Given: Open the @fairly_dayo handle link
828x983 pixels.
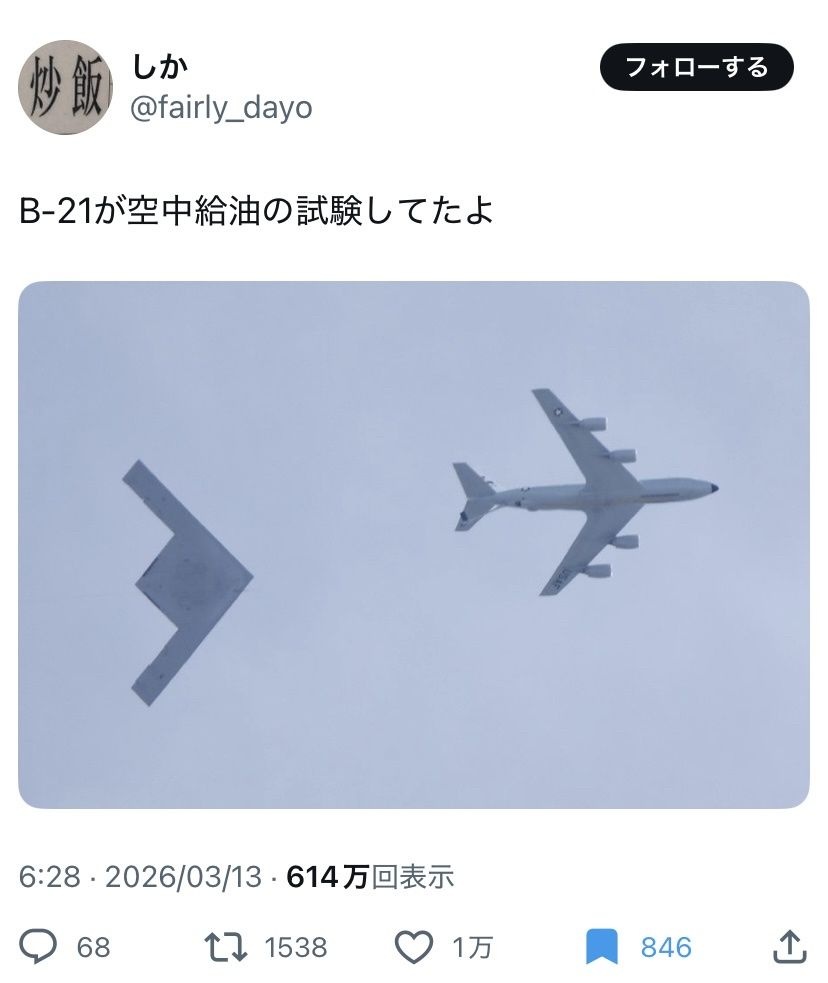Looking at the screenshot, I should (x=221, y=108).
